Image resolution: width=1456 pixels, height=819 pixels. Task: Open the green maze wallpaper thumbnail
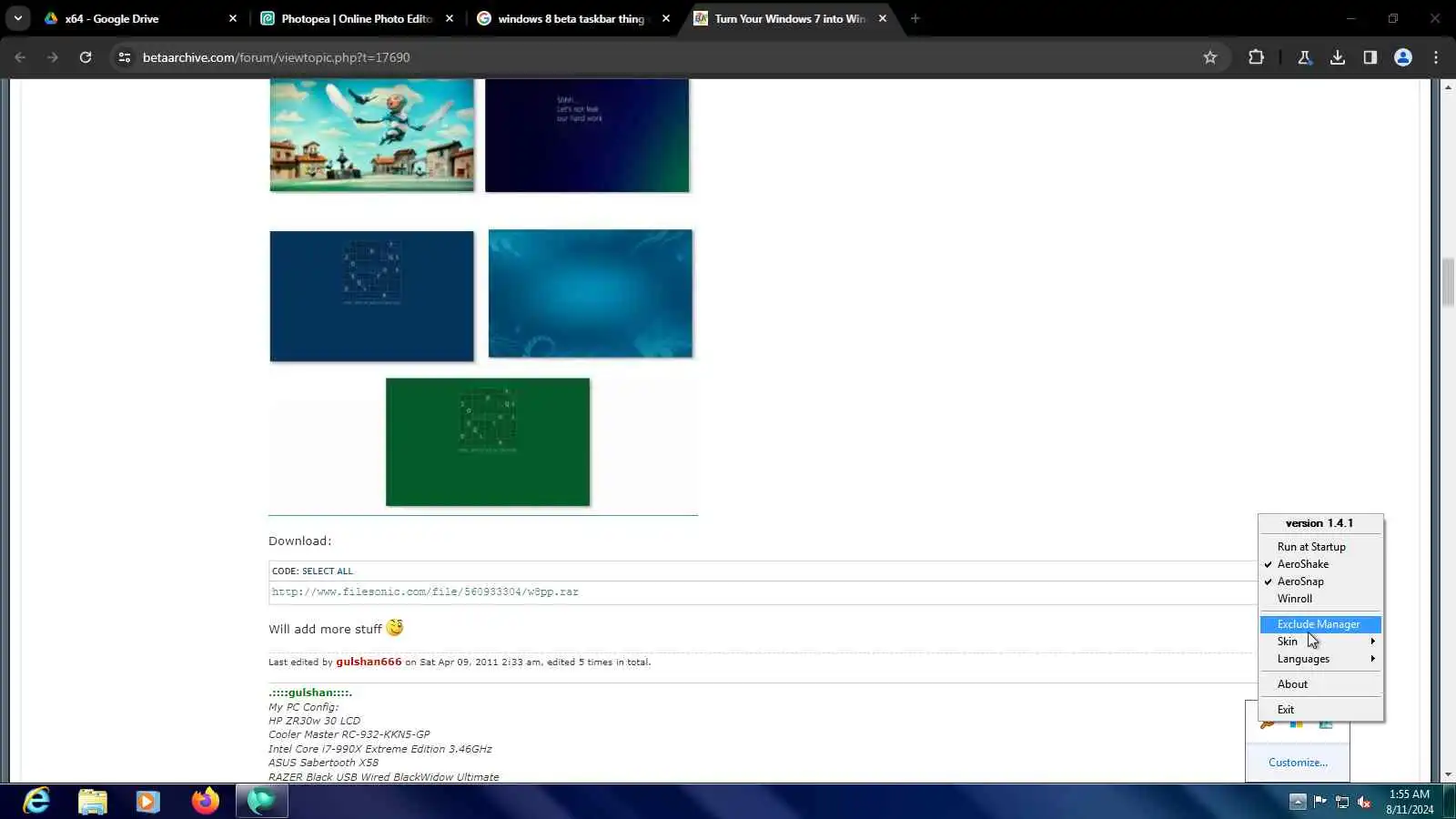488,442
